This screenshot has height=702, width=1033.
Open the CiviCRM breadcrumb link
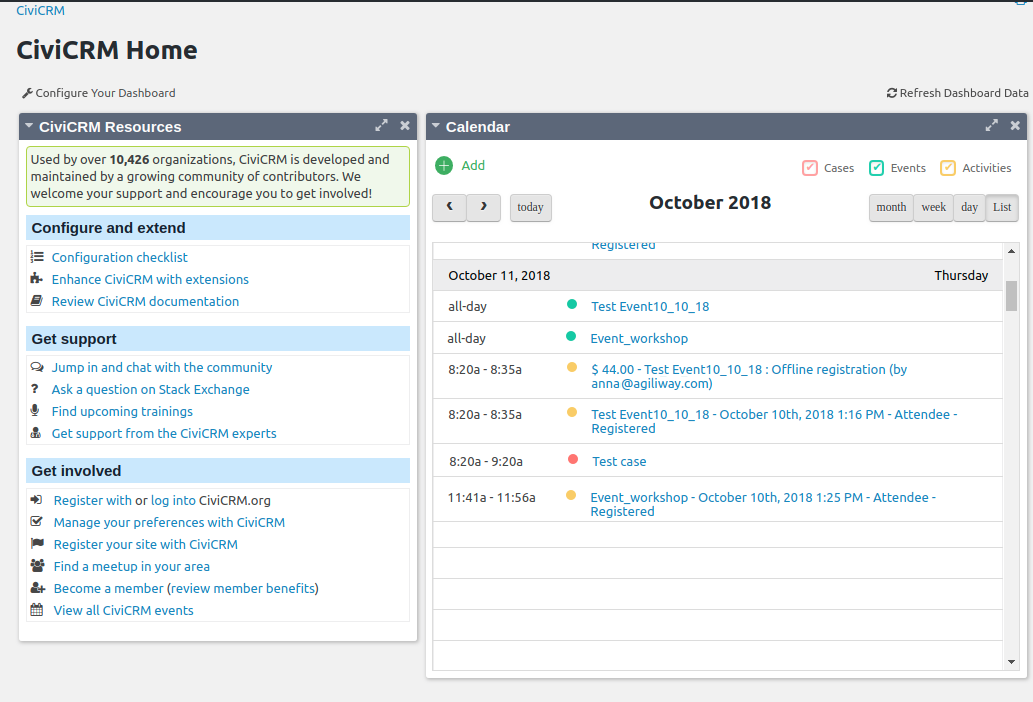[40, 11]
